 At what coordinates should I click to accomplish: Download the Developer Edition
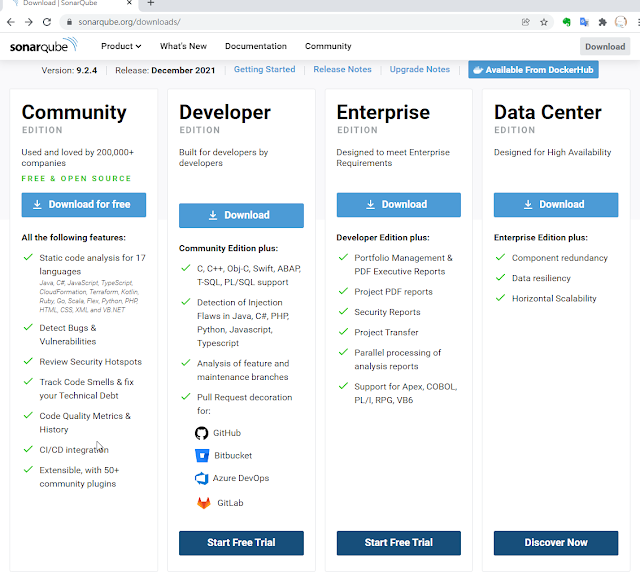click(241, 215)
